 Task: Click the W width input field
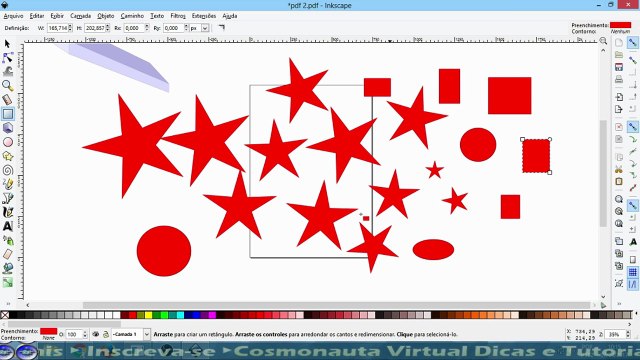coord(57,28)
